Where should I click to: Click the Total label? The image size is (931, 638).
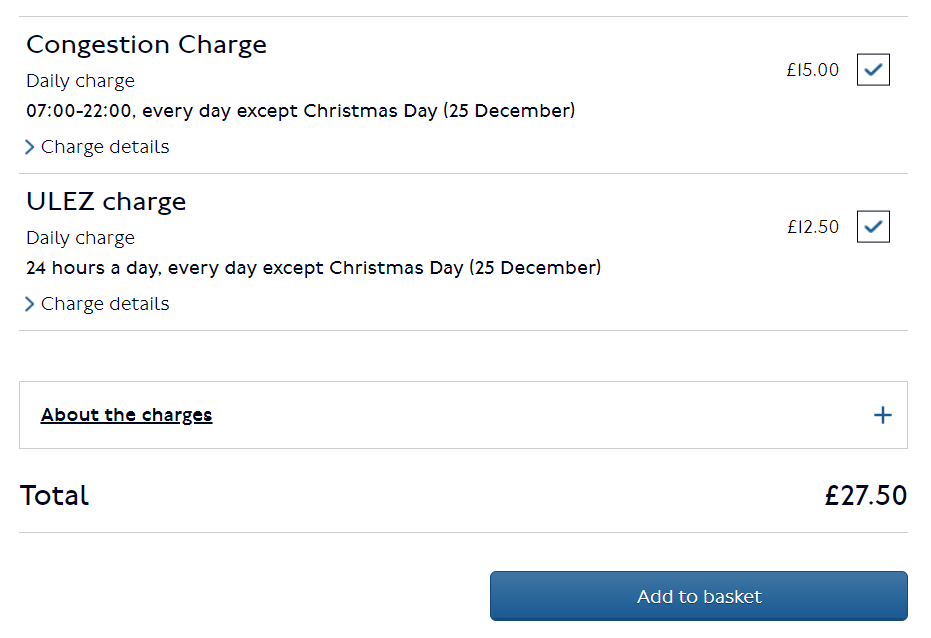point(55,496)
